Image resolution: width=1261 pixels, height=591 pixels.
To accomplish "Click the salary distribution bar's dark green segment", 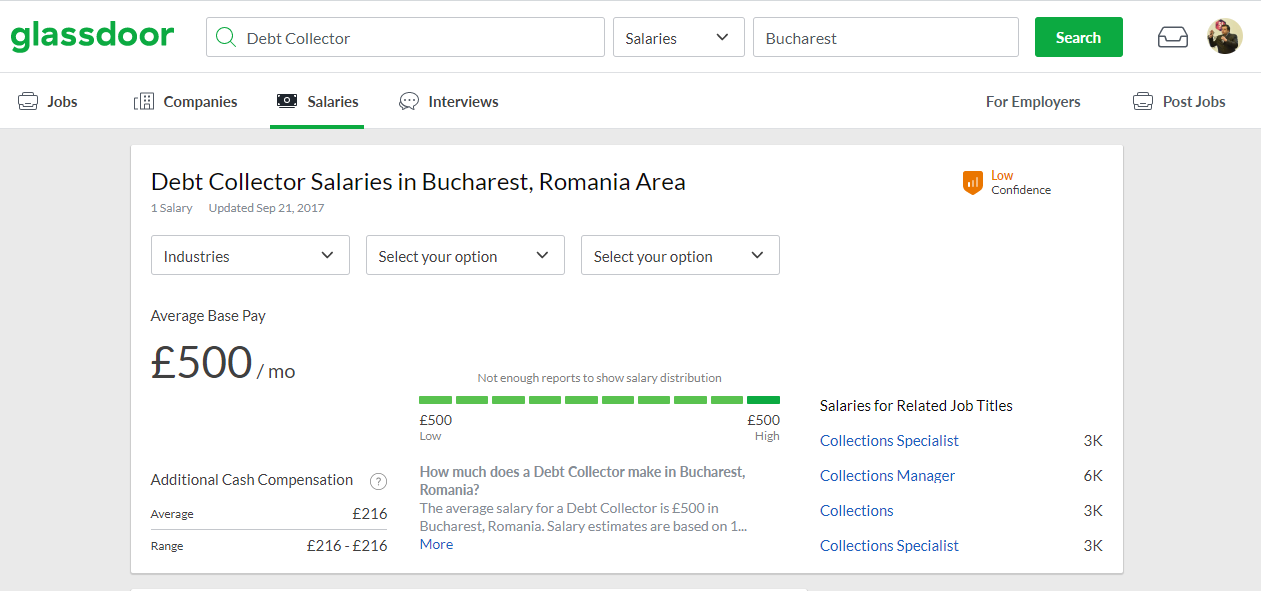I will click(763, 400).
